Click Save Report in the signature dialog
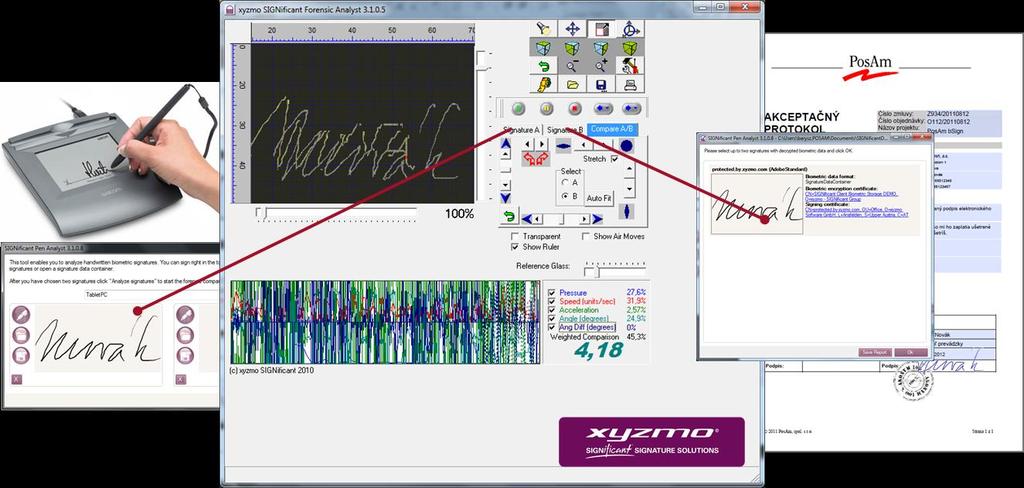Screen dimensions: 1024x488 pyautogui.click(x=875, y=352)
